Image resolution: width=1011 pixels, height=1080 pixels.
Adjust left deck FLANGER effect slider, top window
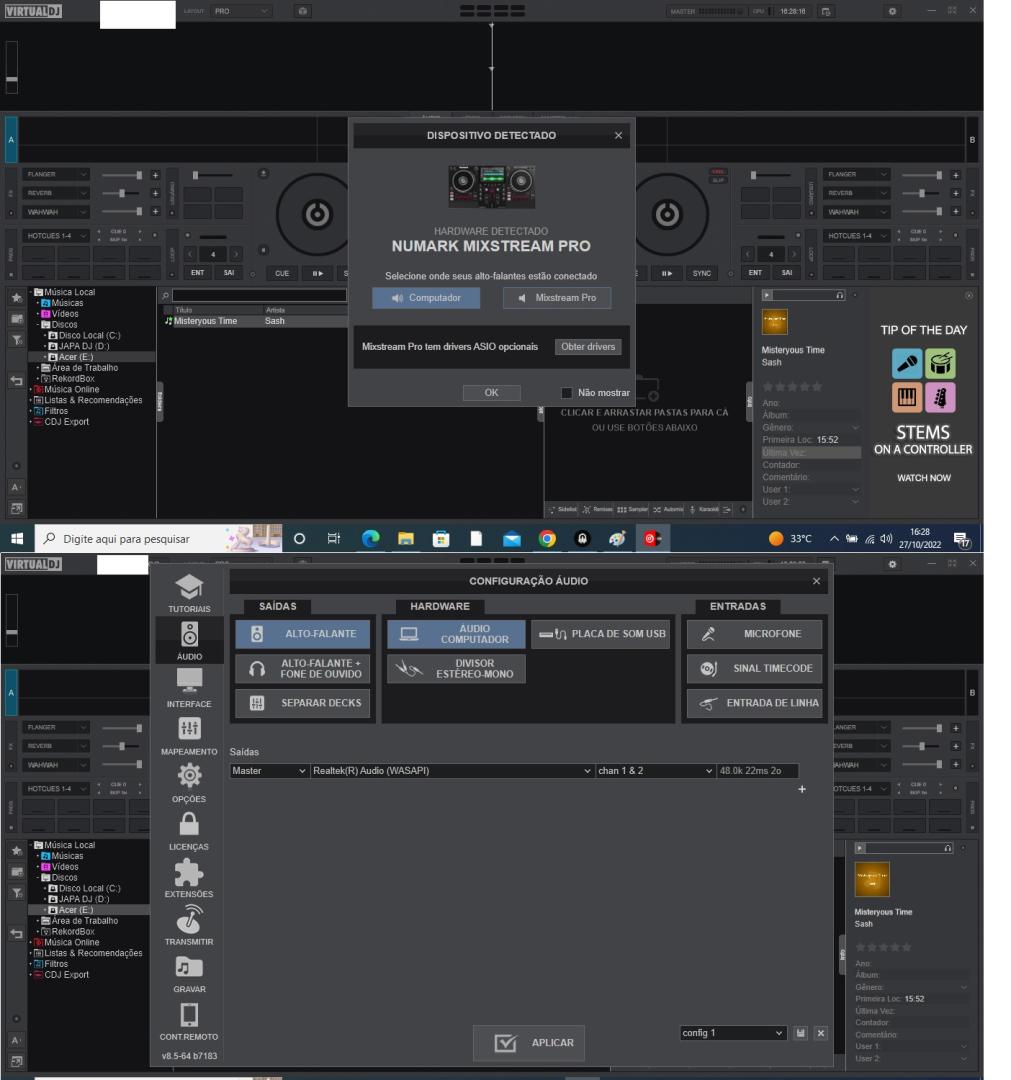(x=122, y=175)
